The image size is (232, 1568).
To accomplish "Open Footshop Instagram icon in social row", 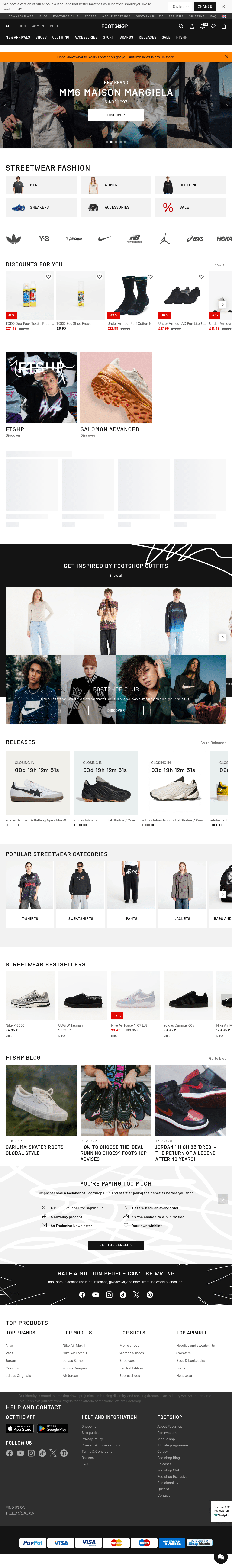I will coord(109,1295).
